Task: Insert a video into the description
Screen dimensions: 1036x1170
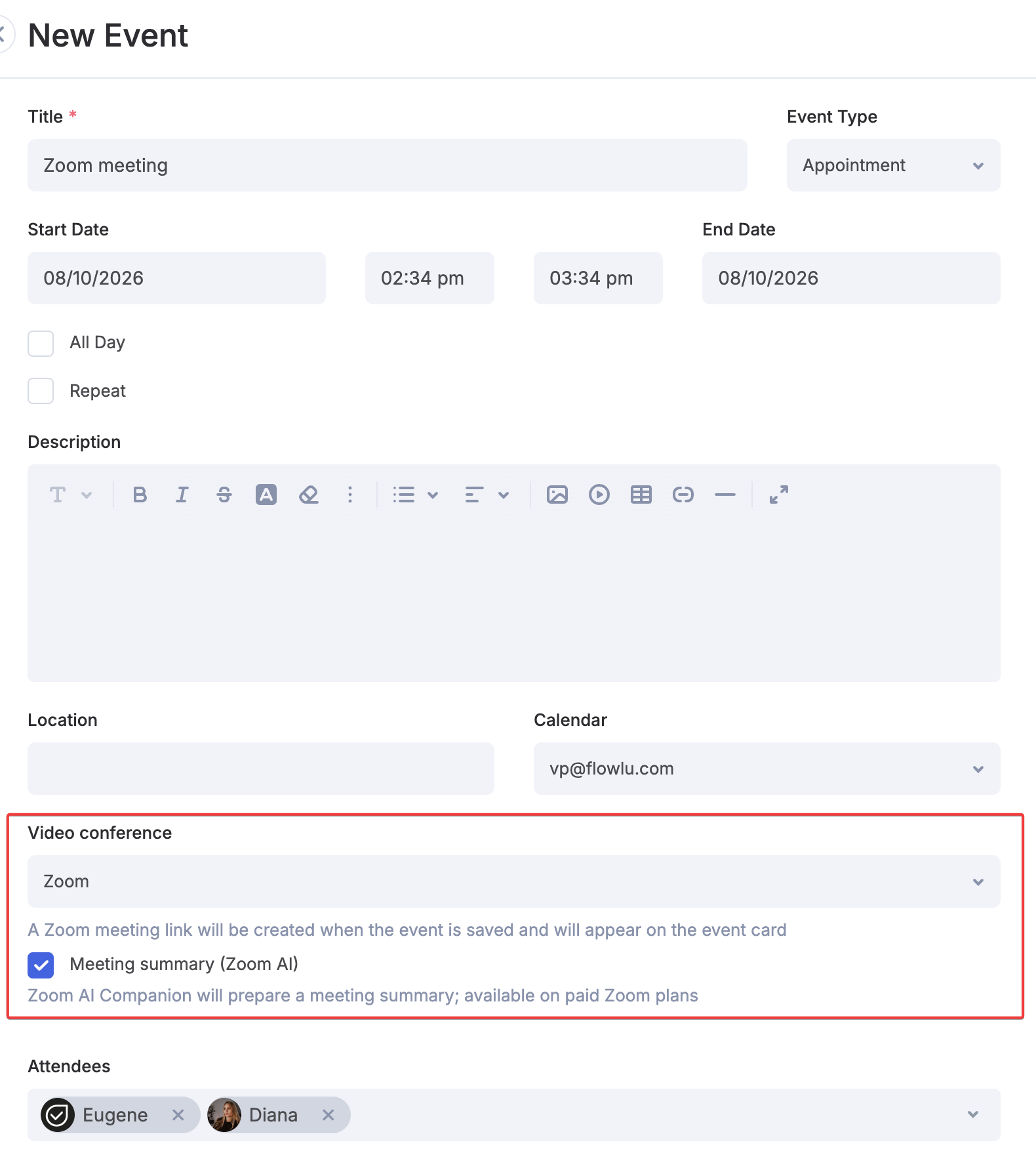Action: 599,494
